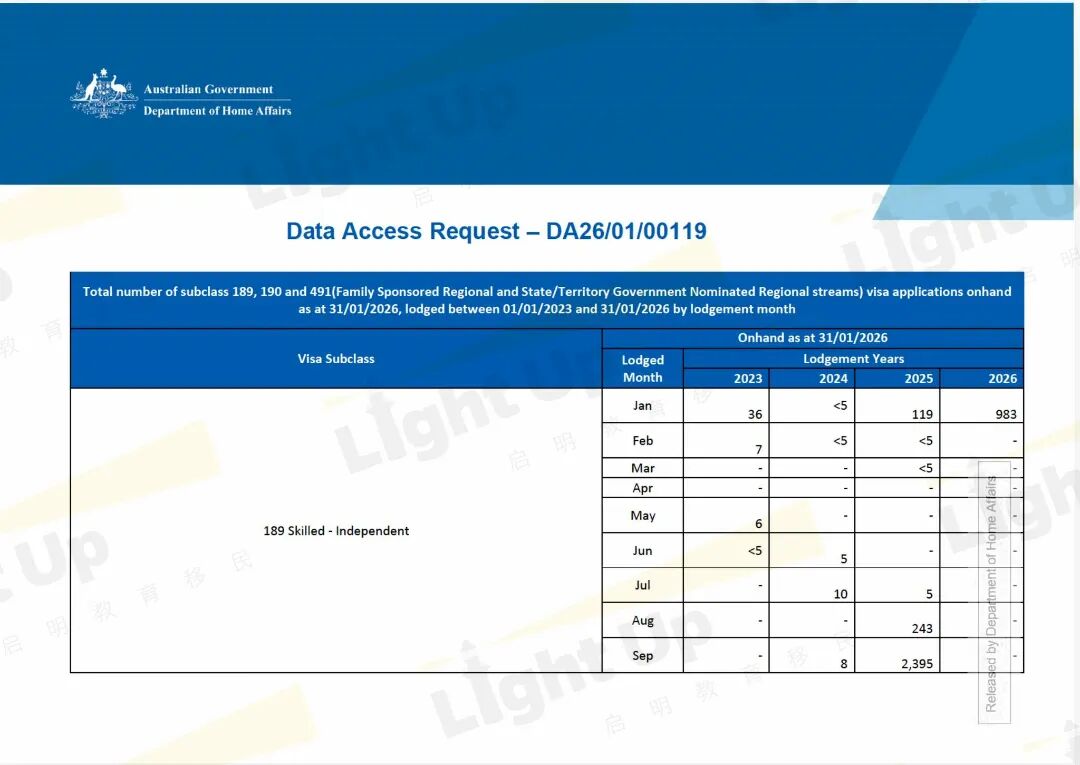Click the Feb 2025 value '<5'
This screenshot has height=765, width=1080.
[926, 440]
